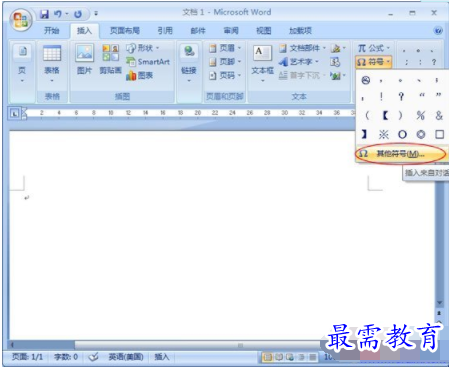The width and height of the screenshot is (449, 368).
Task: Insert the ampersand symbol
Action: click(439, 116)
